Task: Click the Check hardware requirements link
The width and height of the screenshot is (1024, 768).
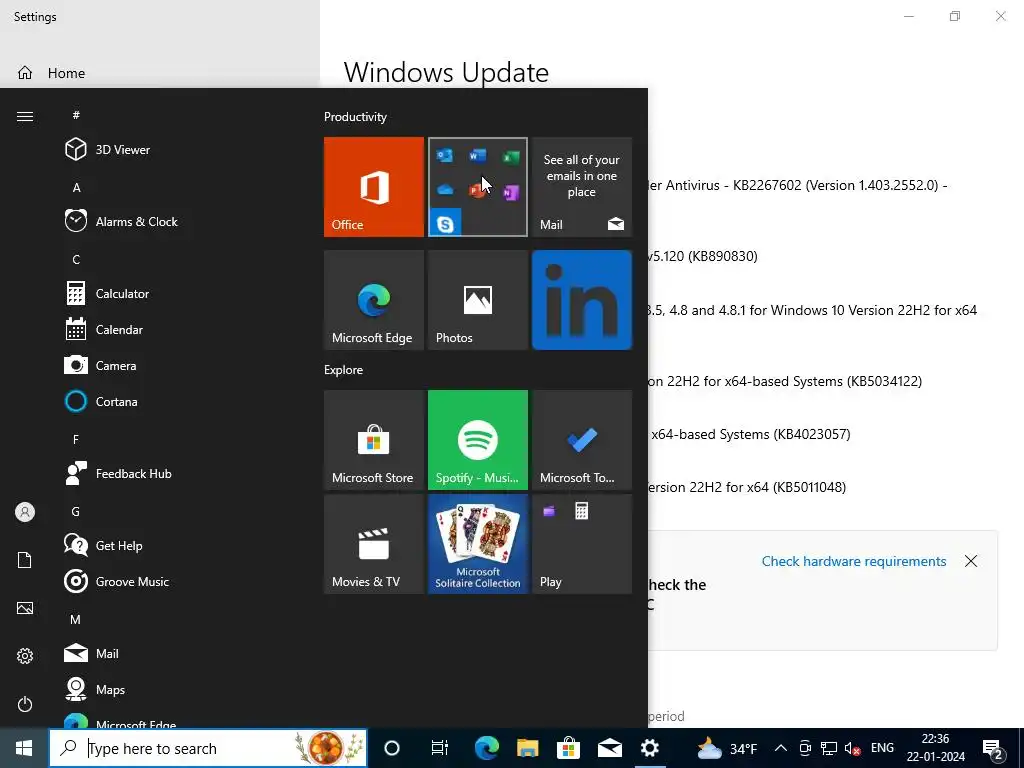Action: click(854, 561)
